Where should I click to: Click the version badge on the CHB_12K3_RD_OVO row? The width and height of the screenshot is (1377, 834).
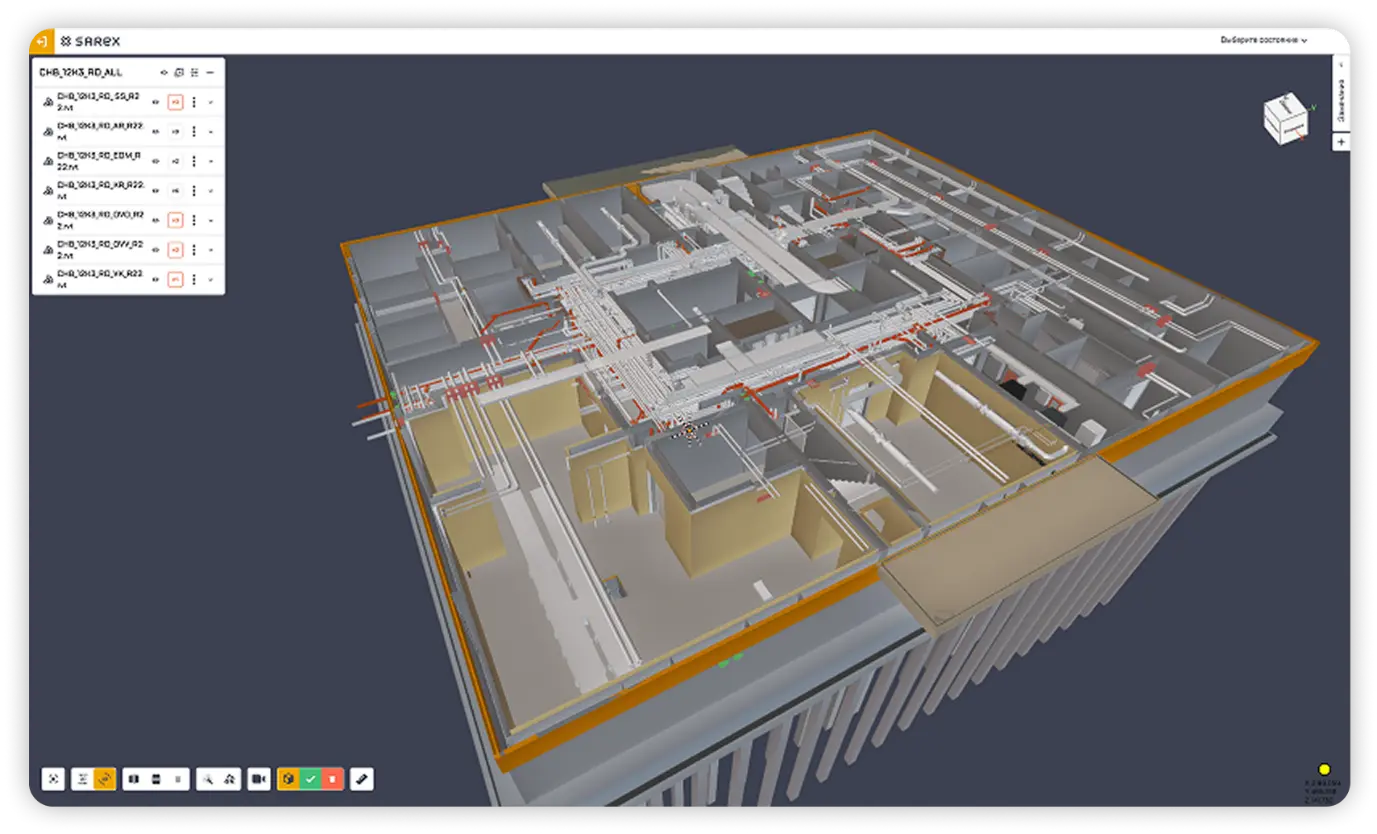(175, 220)
